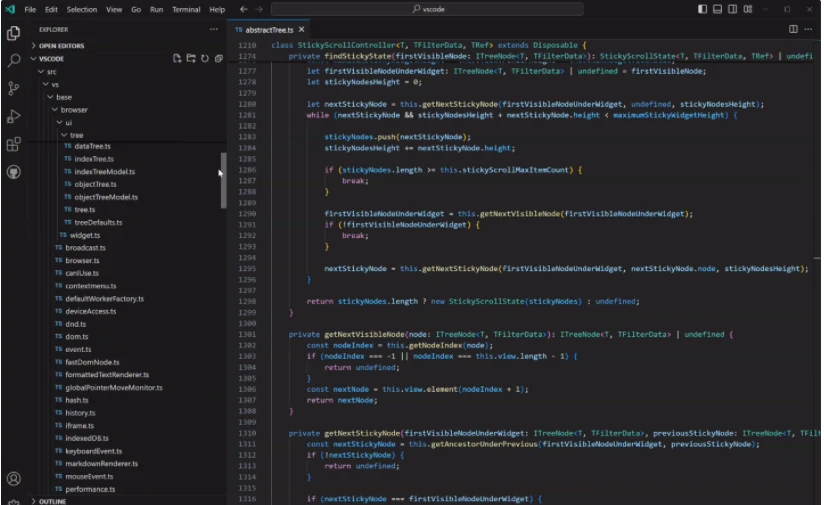
Task: Open the GitHub view in activity bar
Action: pyautogui.click(x=14, y=172)
